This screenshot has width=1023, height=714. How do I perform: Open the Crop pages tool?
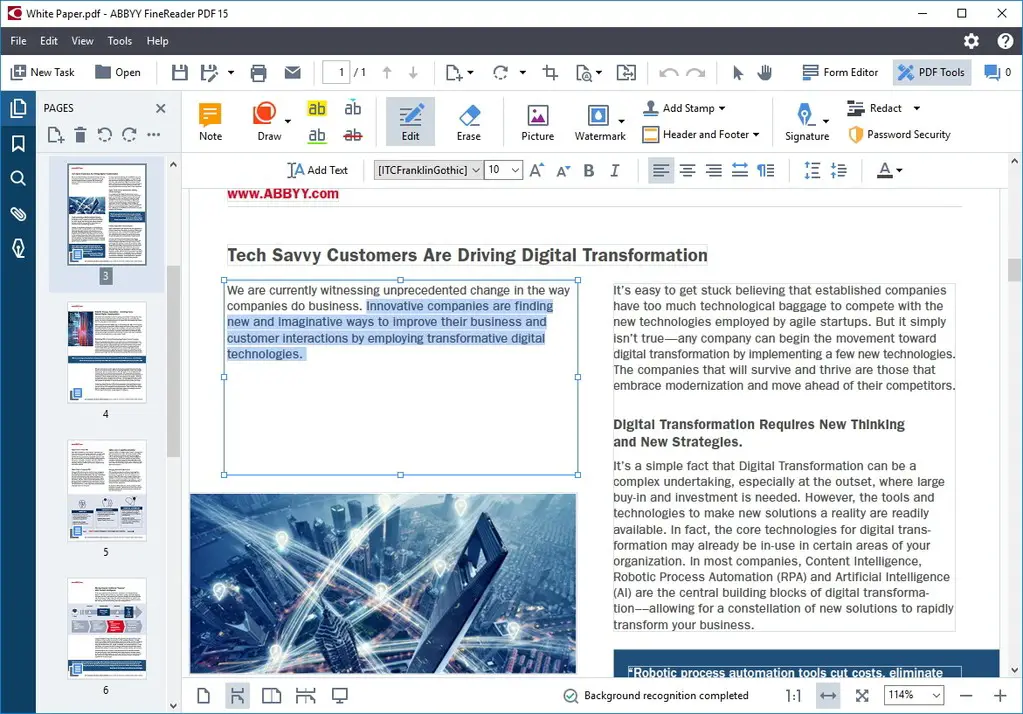549,72
